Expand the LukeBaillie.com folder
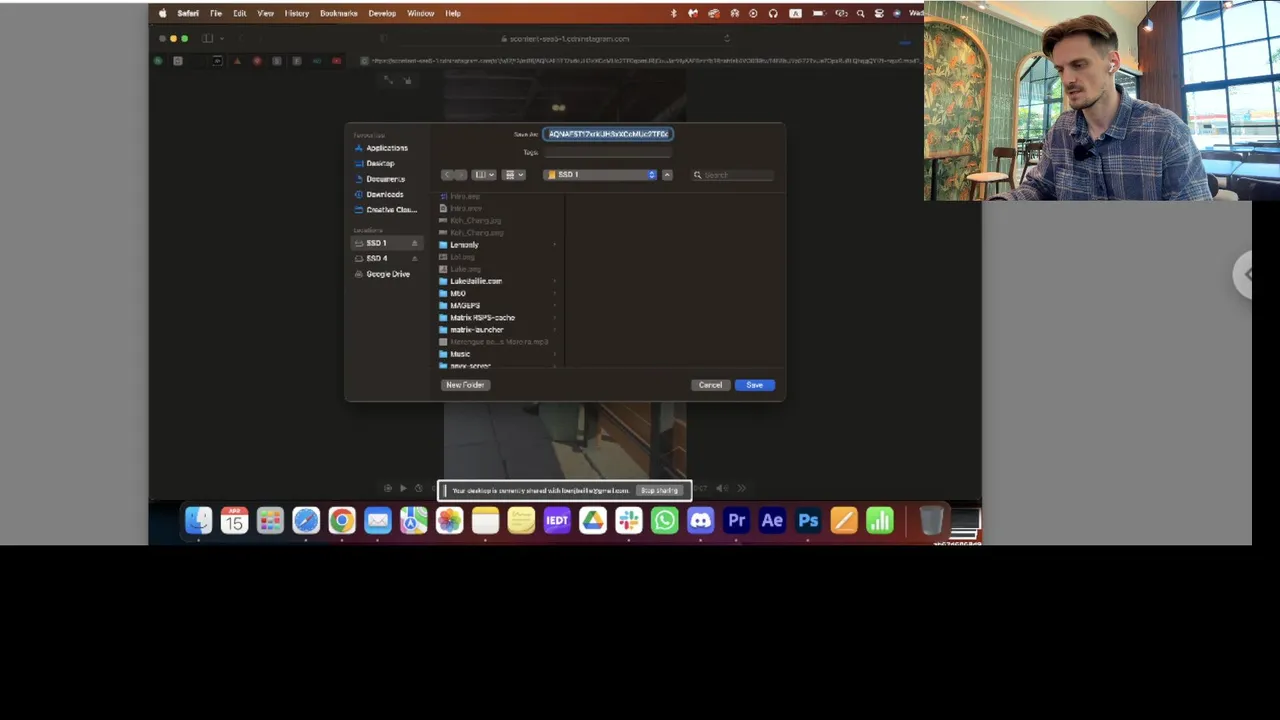This screenshot has height=720, width=1280. coord(555,281)
